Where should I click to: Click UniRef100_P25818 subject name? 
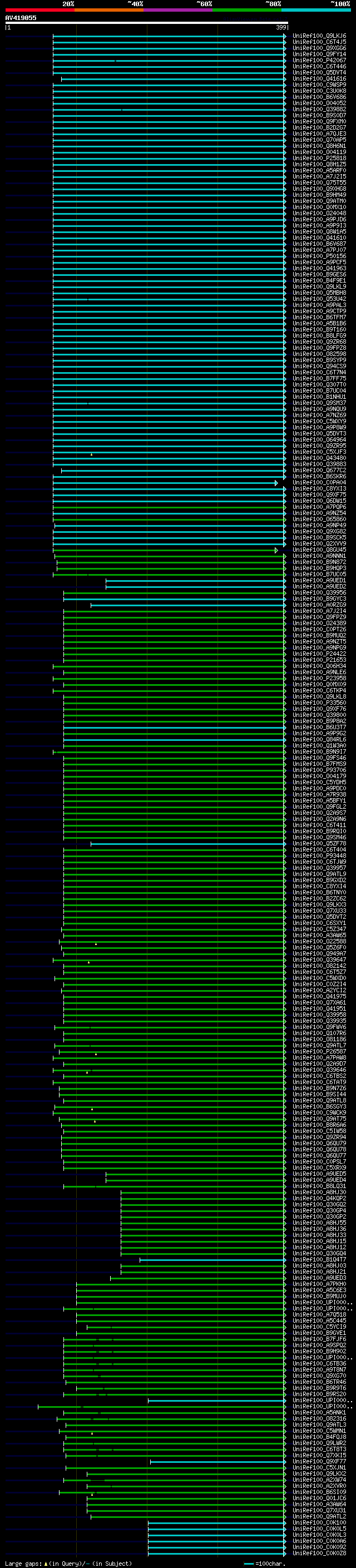click(319, 159)
